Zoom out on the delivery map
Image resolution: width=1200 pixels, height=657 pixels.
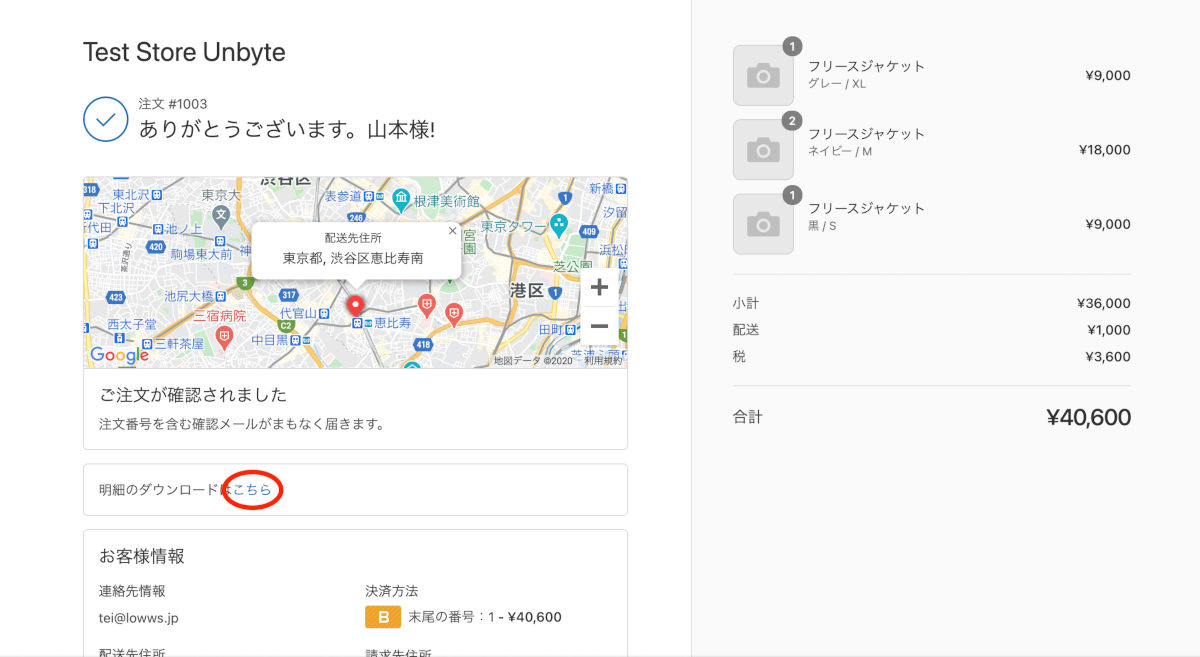(599, 326)
